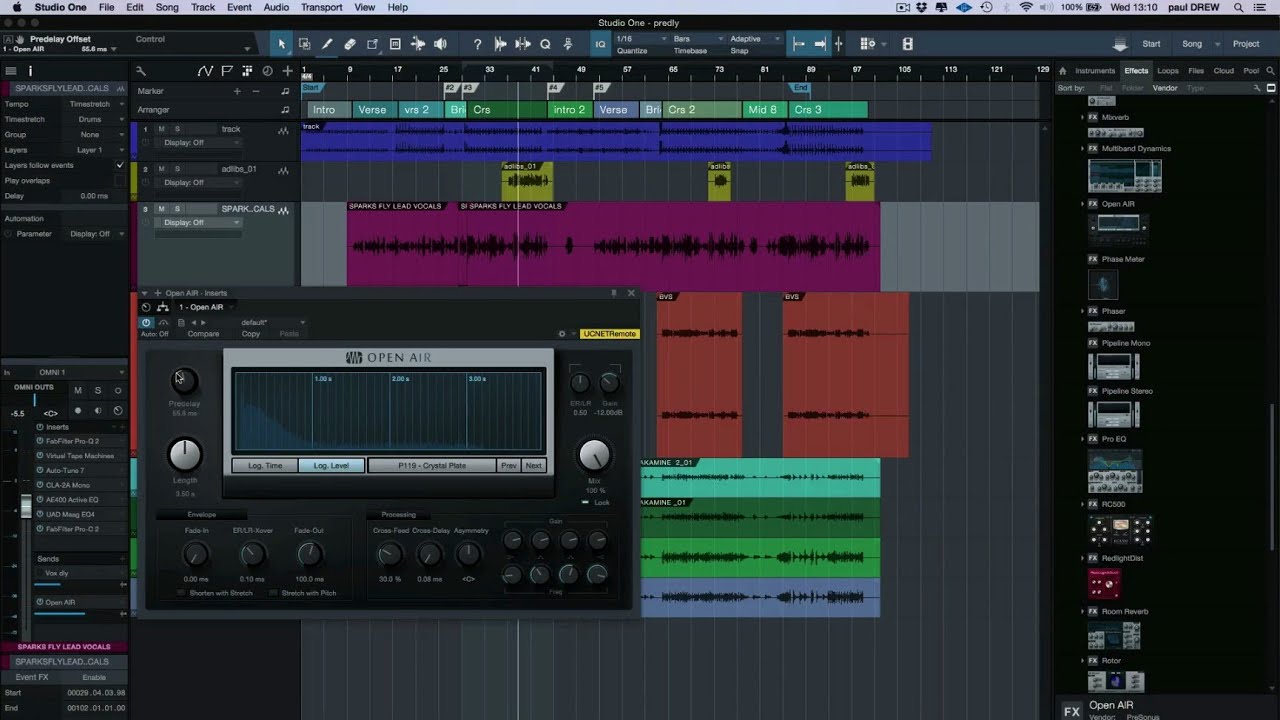Image resolution: width=1280 pixels, height=720 pixels.
Task: Select the Bend tool in the toolbar
Action: pos(418,44)
